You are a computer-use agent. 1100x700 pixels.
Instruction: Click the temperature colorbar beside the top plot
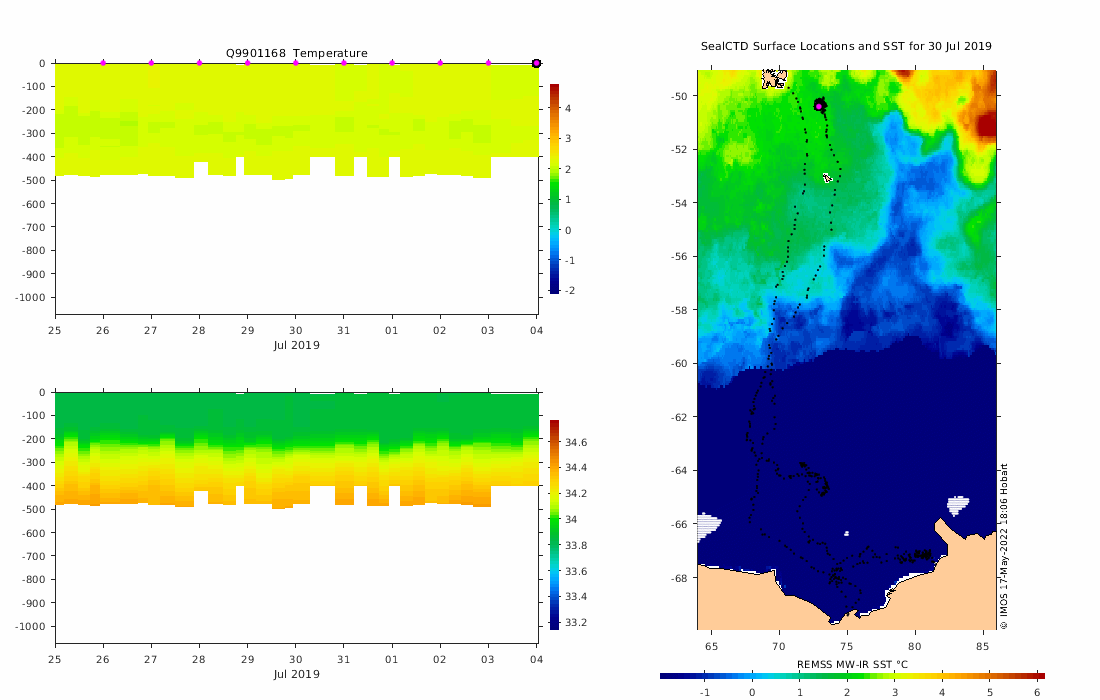pos(554,188)
